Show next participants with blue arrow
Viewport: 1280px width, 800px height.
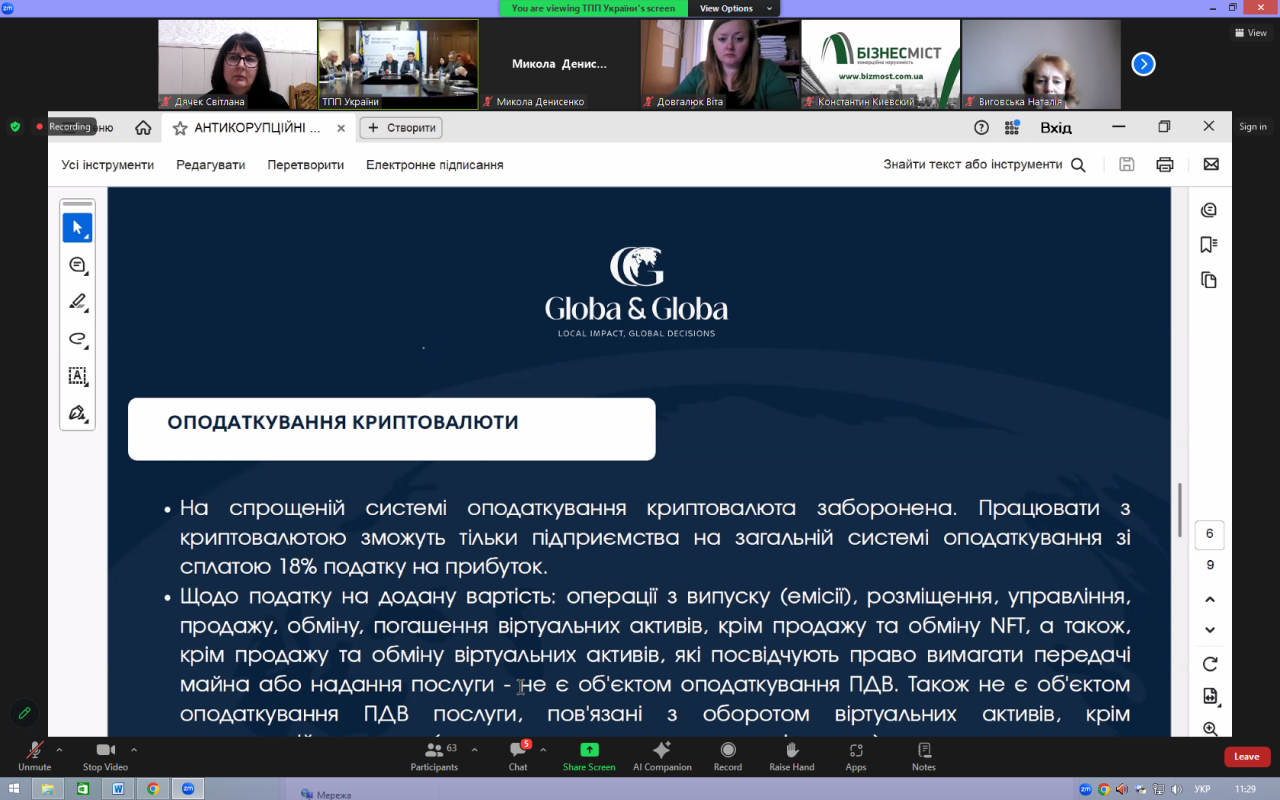pos(1143,64)
